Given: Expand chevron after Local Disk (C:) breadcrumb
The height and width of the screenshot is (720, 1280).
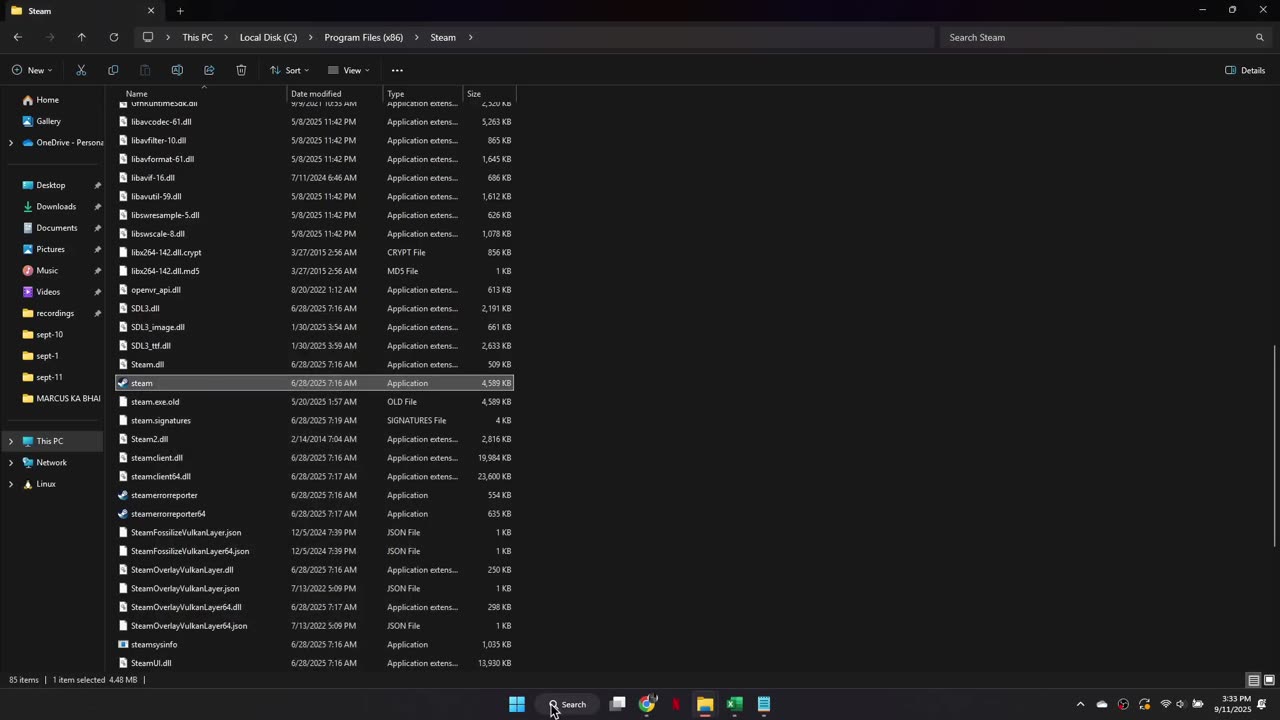Looking at the screenshot, I should pos(311,37).
